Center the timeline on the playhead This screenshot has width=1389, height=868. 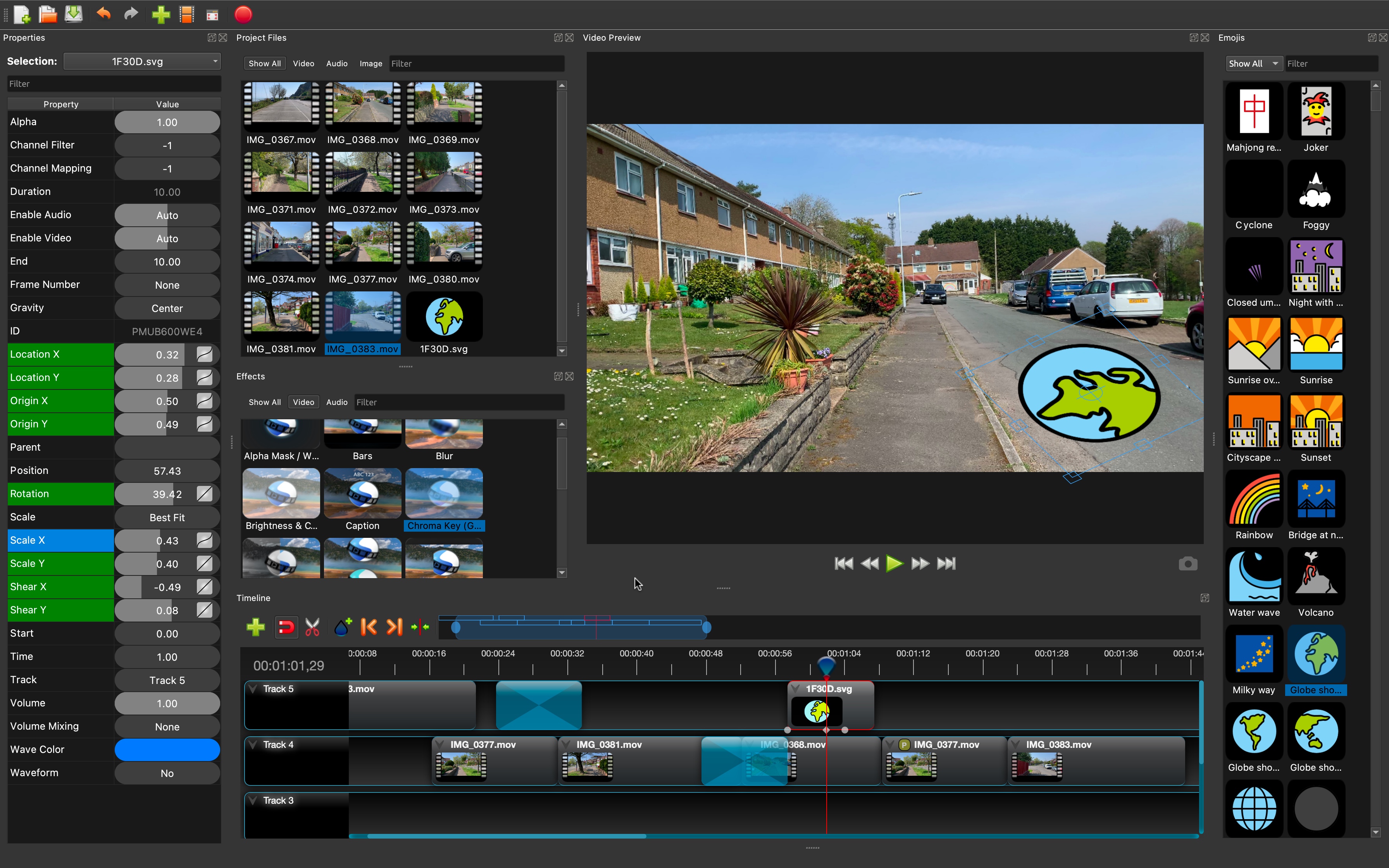(x=421, y=627)
